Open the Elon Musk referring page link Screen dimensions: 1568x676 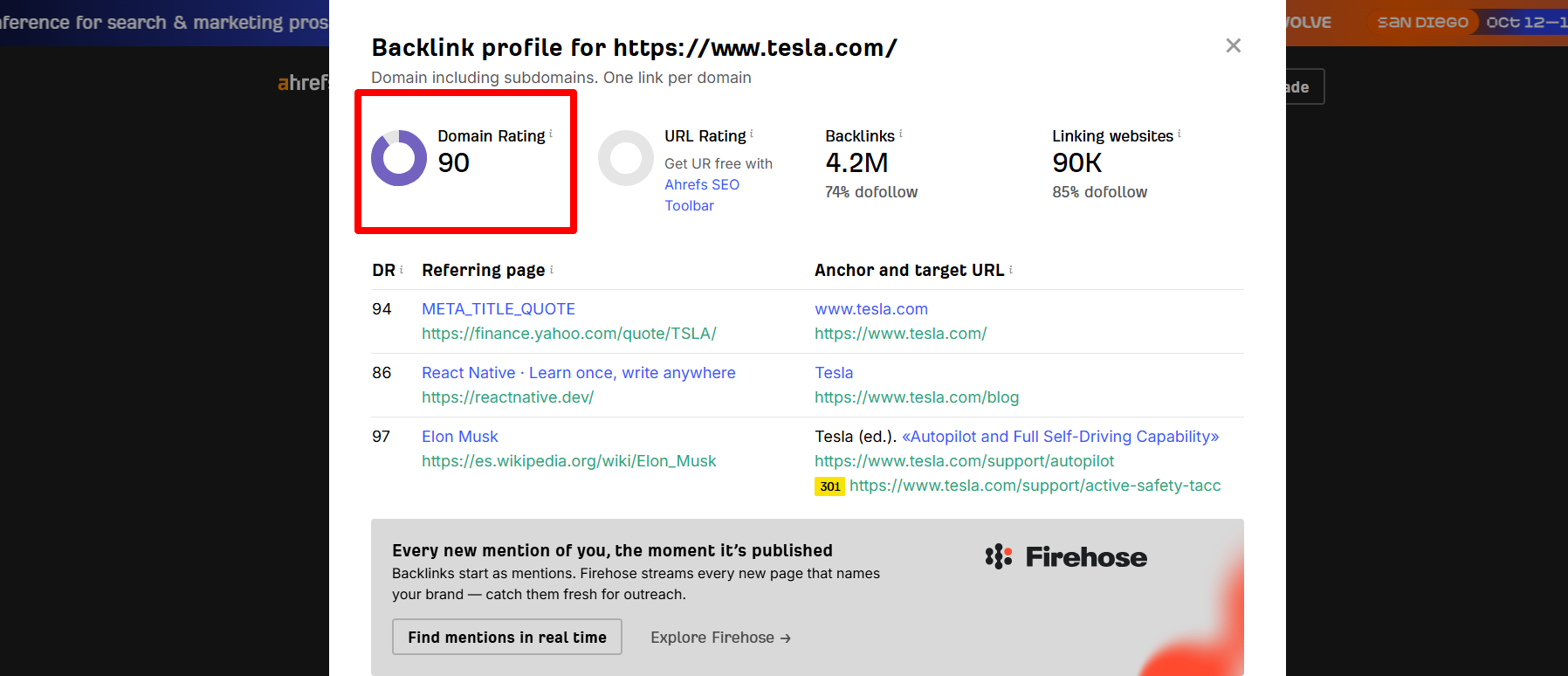point(460,437)
